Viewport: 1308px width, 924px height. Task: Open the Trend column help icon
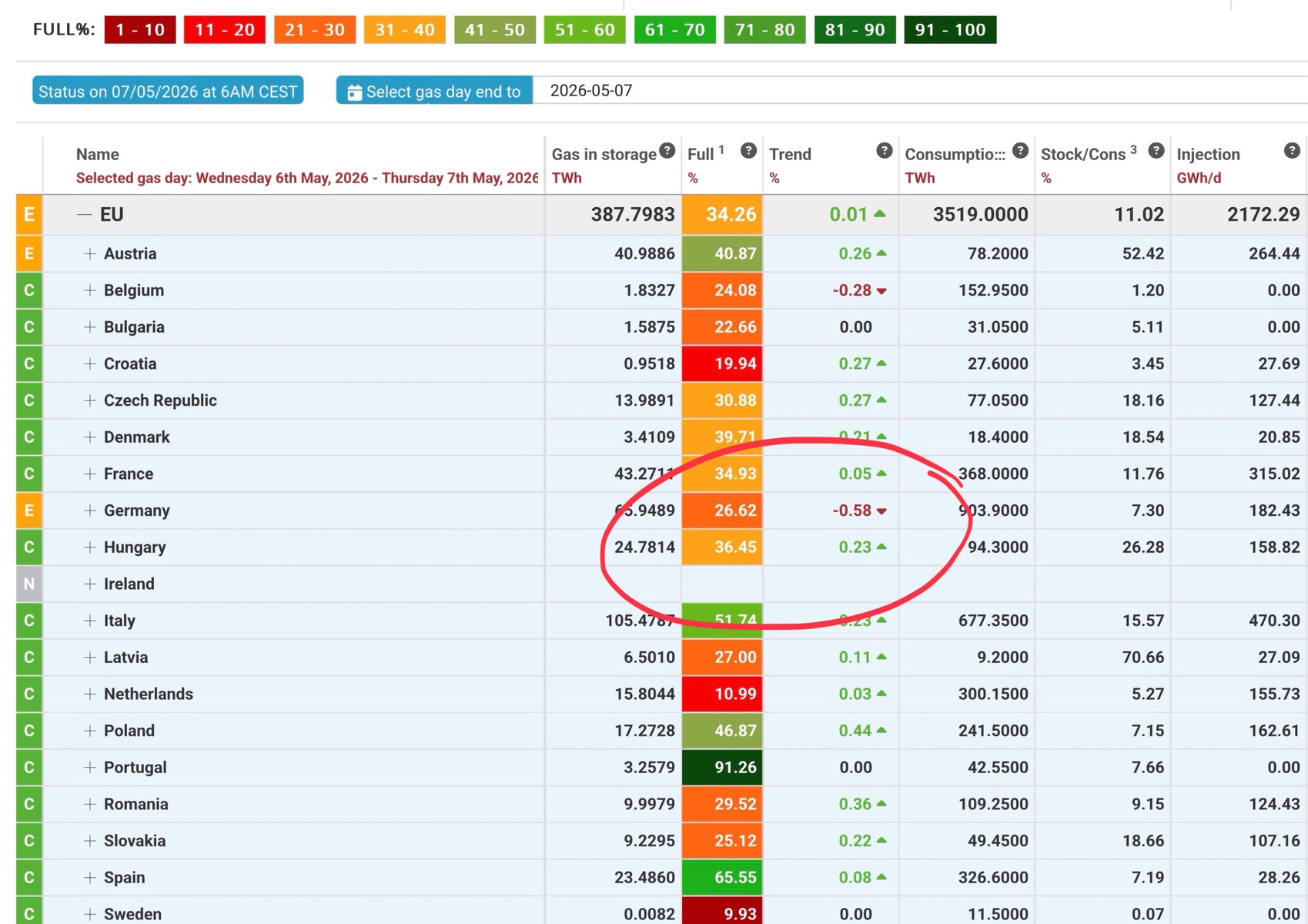click(x=885, y=150)
